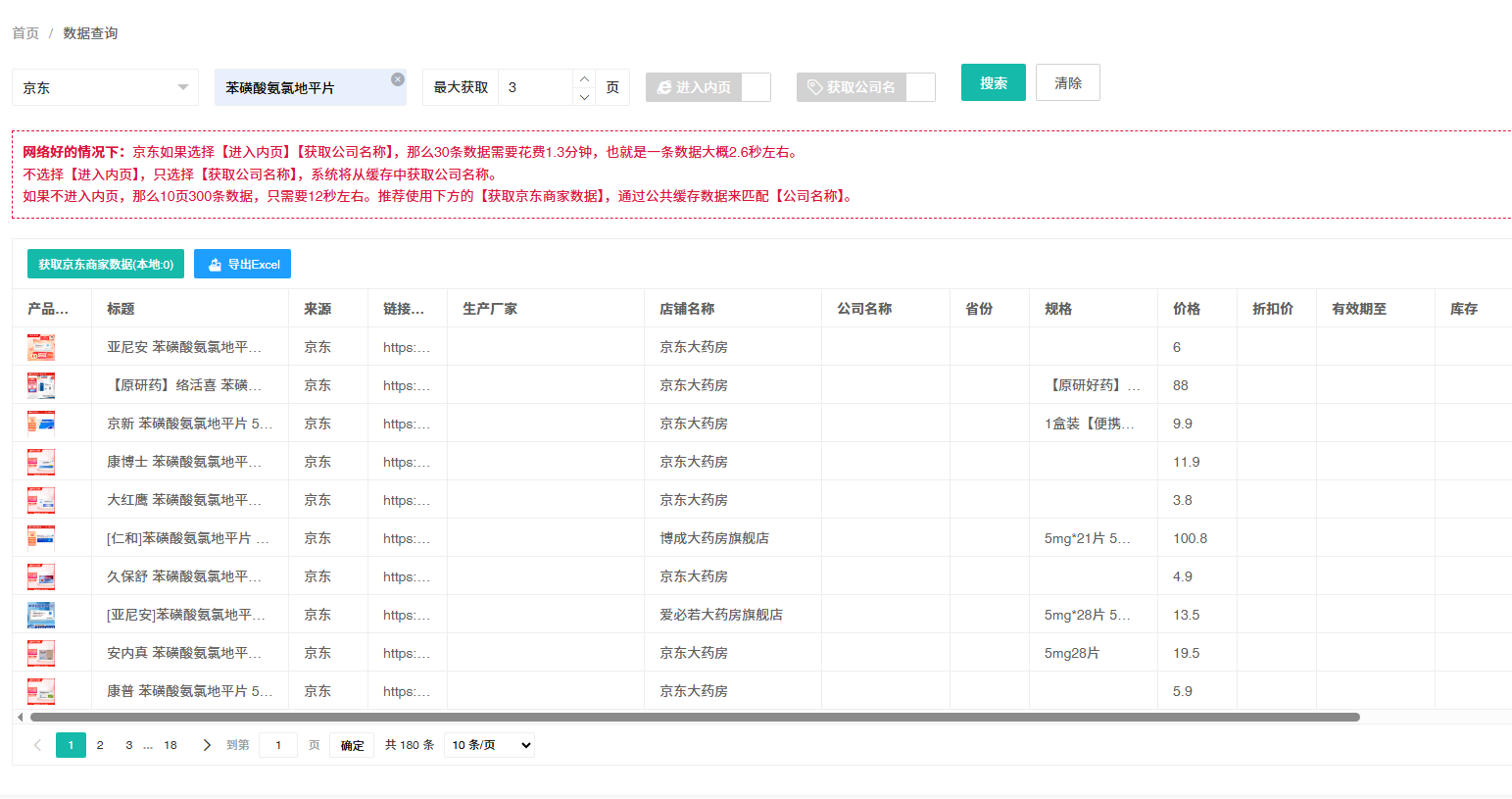Jump to page 18 in the pagination

pyautogui.click(x=171, y=745)
